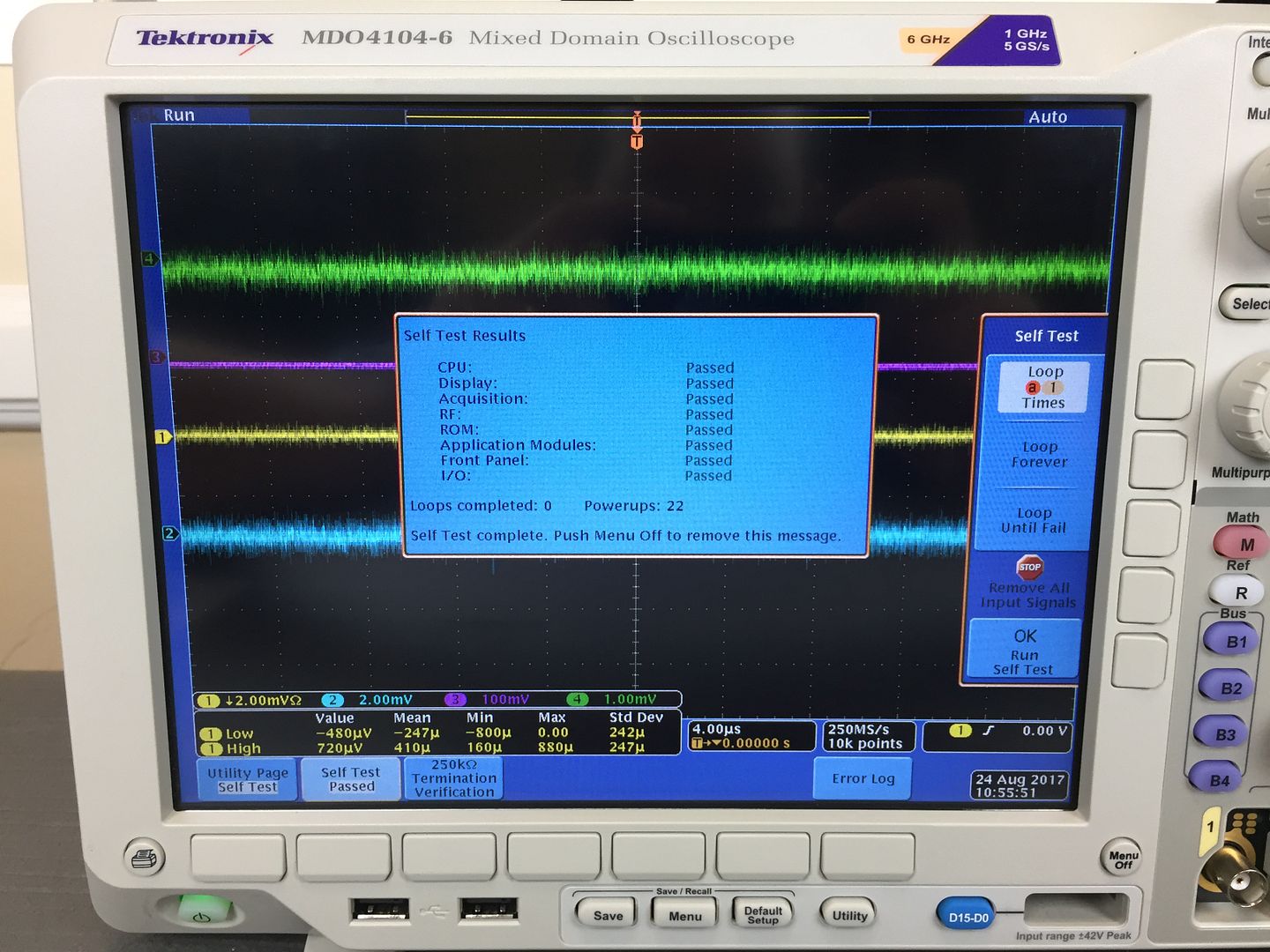Click the rising edge trigger slope icon
Screen dimensions: 1270x952
[988, 731]
